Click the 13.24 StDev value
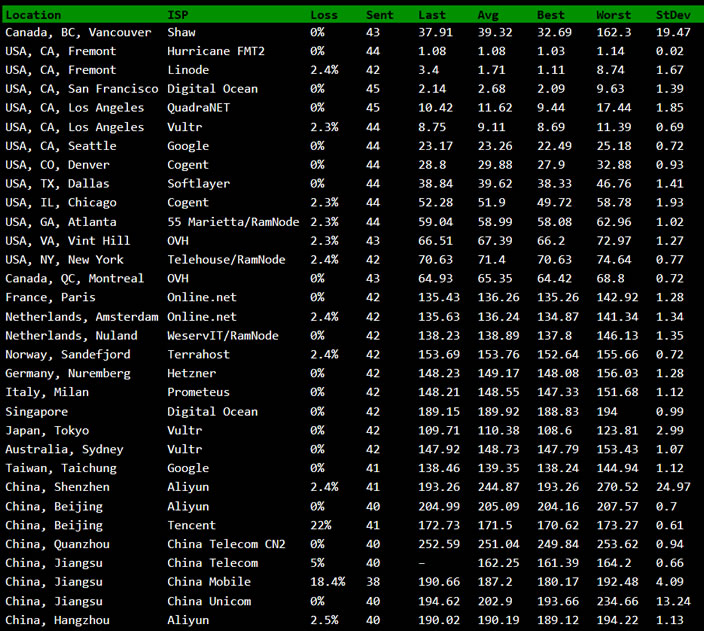The height and width of the screenshot is (631, 704). click(673, 601)
